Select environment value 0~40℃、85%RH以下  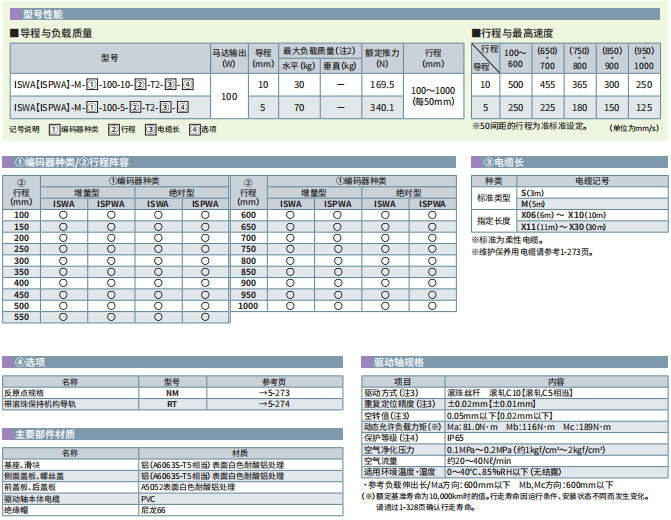point(504,472)
